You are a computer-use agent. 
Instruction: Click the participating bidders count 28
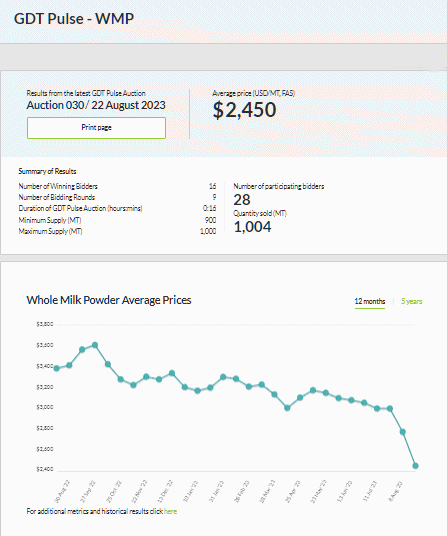242,200
